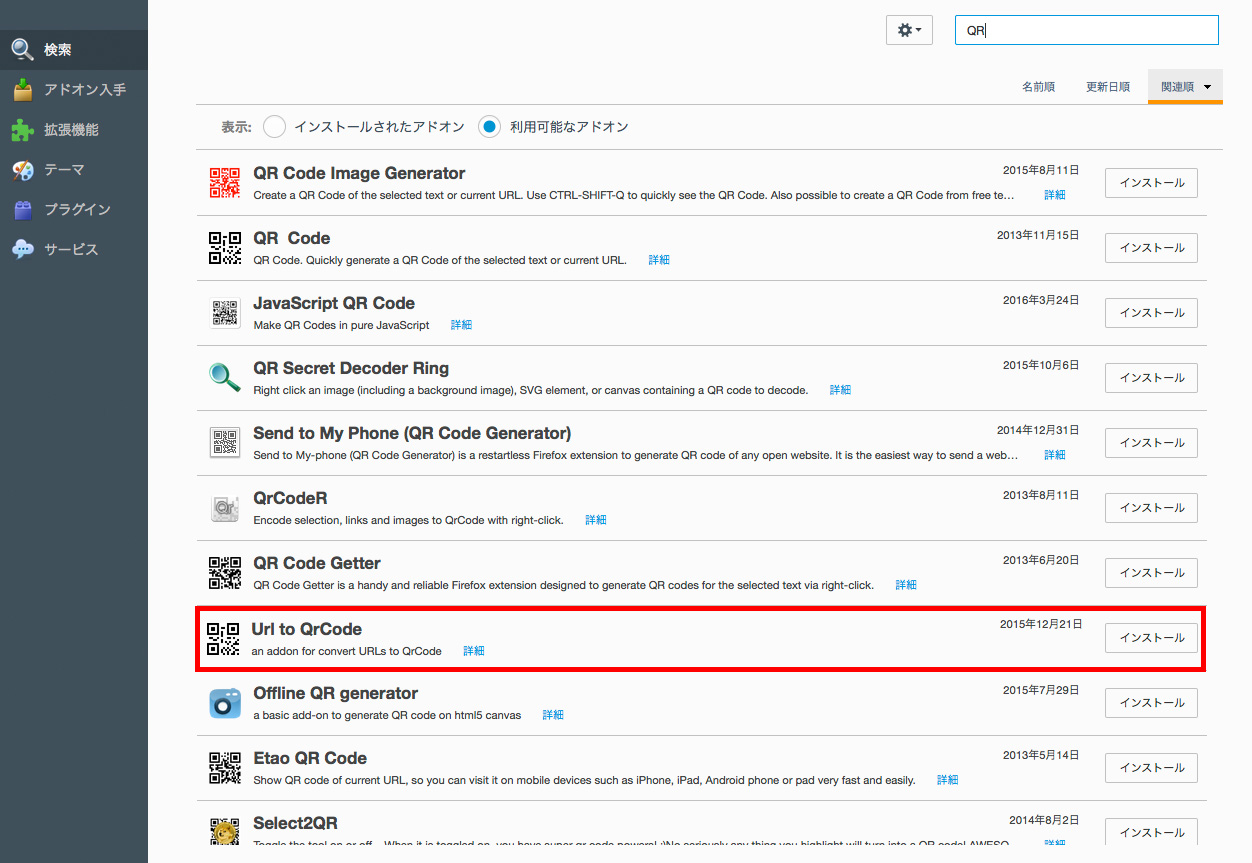The width and height of the screenshot is (1252, 863).
Task: Open the gear tools dropdown menu
Action: coord(909,30)
